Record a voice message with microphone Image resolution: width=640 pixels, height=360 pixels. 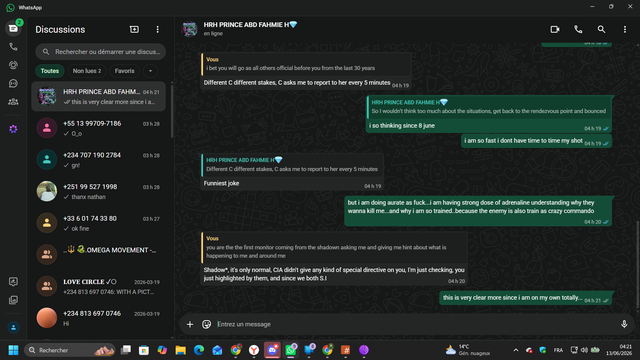point(624,324)
